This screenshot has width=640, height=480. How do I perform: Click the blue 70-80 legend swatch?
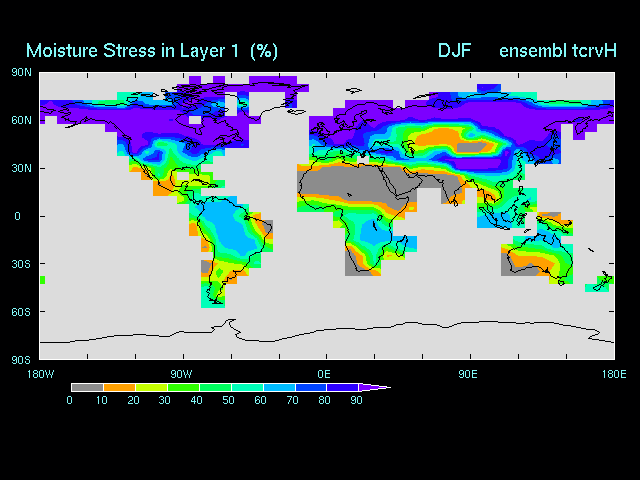click(311, 387)
